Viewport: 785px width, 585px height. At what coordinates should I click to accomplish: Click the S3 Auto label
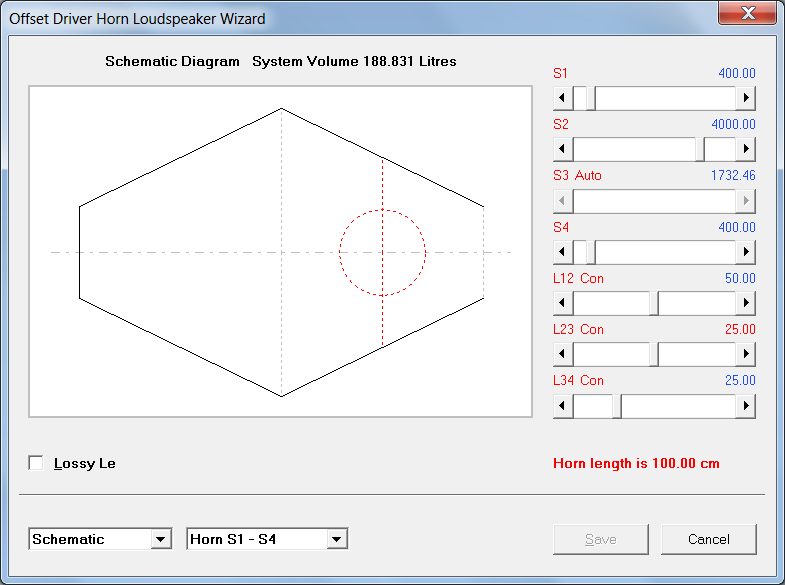[577, 176]
